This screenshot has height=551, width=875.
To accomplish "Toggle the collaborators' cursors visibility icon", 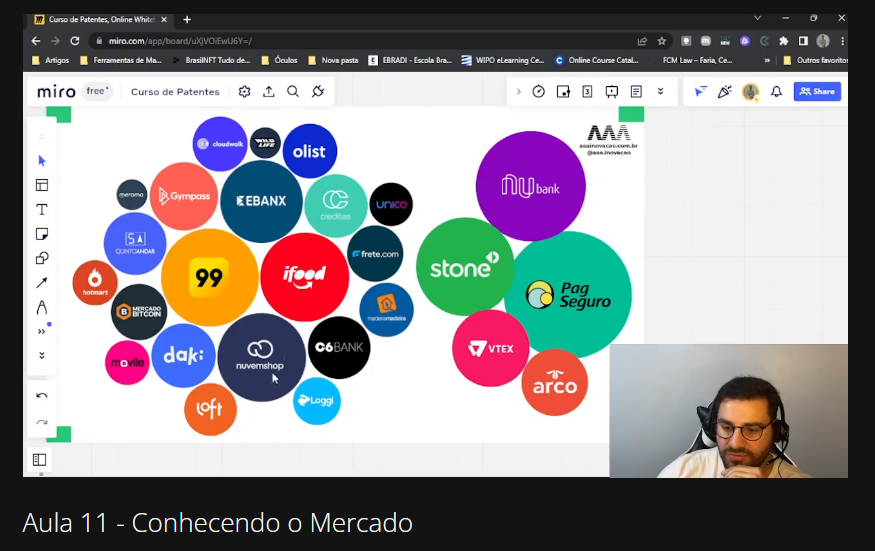I will [700, 92].
